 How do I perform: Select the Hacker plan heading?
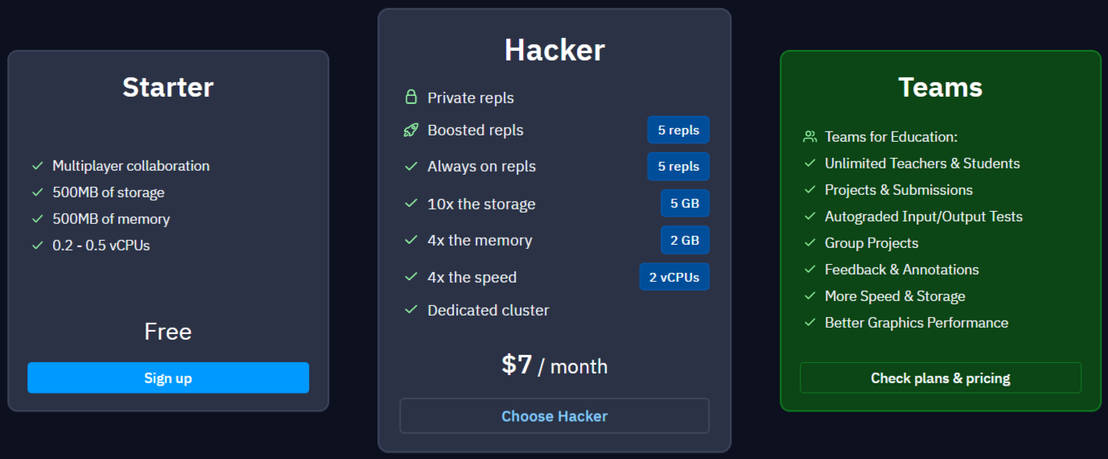pyautogui.click(x=554, y=49)
